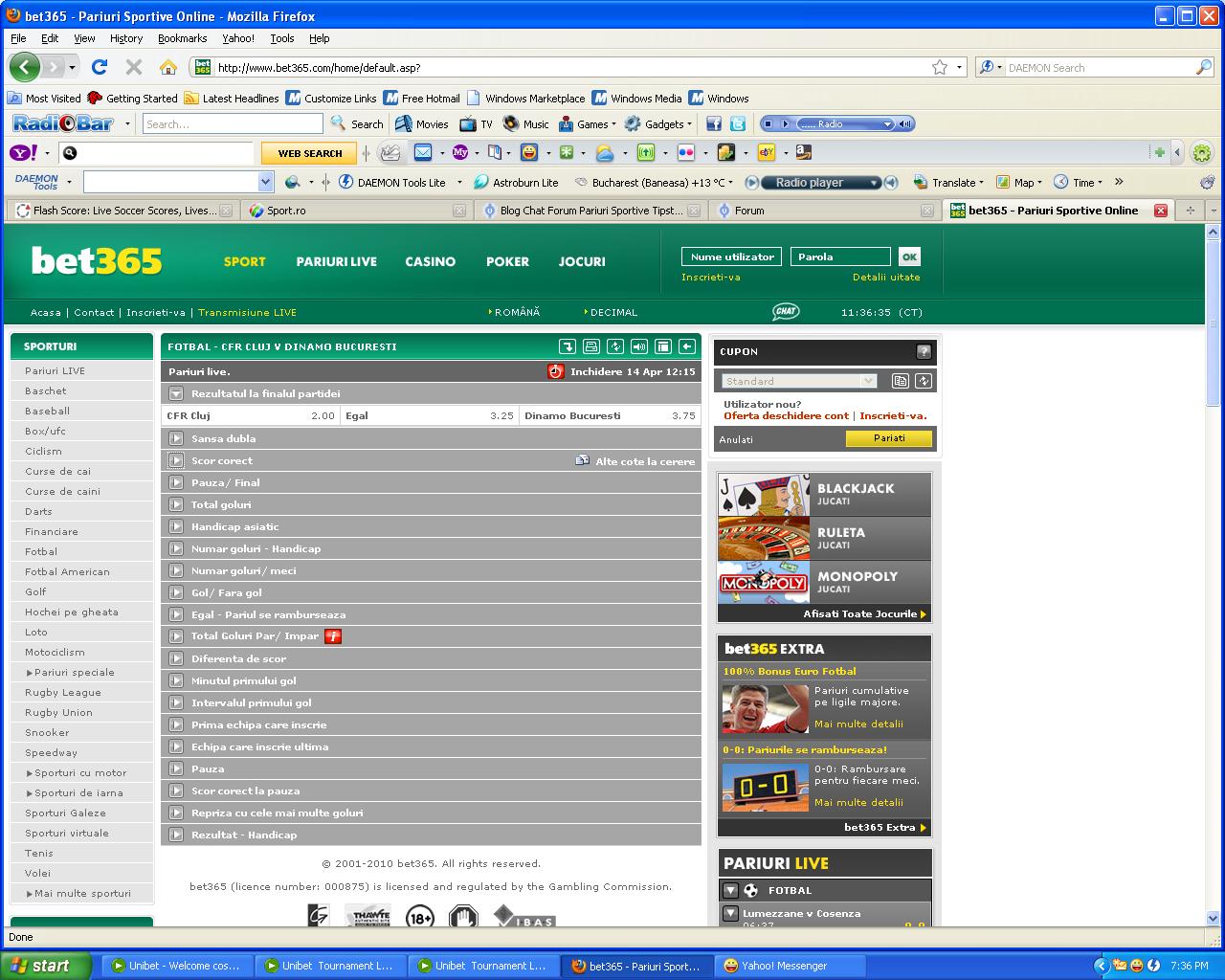This screenshot has height=980, width=1225.
Task: Click the eBay icon in the Yahoo toolbar
Action: coord(766,152)
